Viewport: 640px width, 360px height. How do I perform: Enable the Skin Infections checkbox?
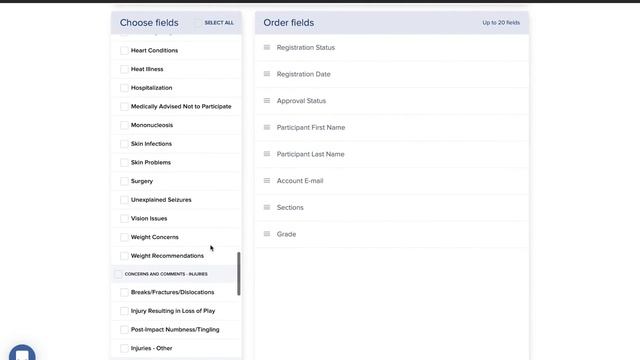pyautogui.click(x=124, y=144)
